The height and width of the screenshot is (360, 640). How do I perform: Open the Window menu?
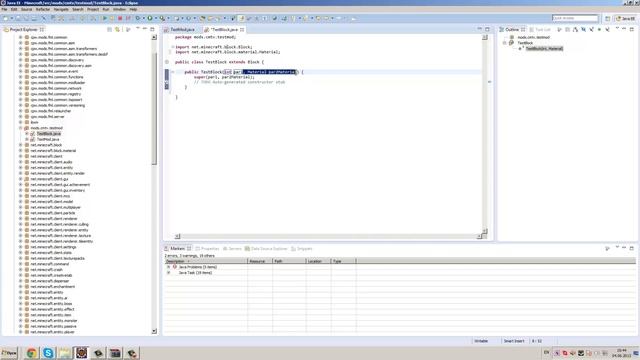119,9
